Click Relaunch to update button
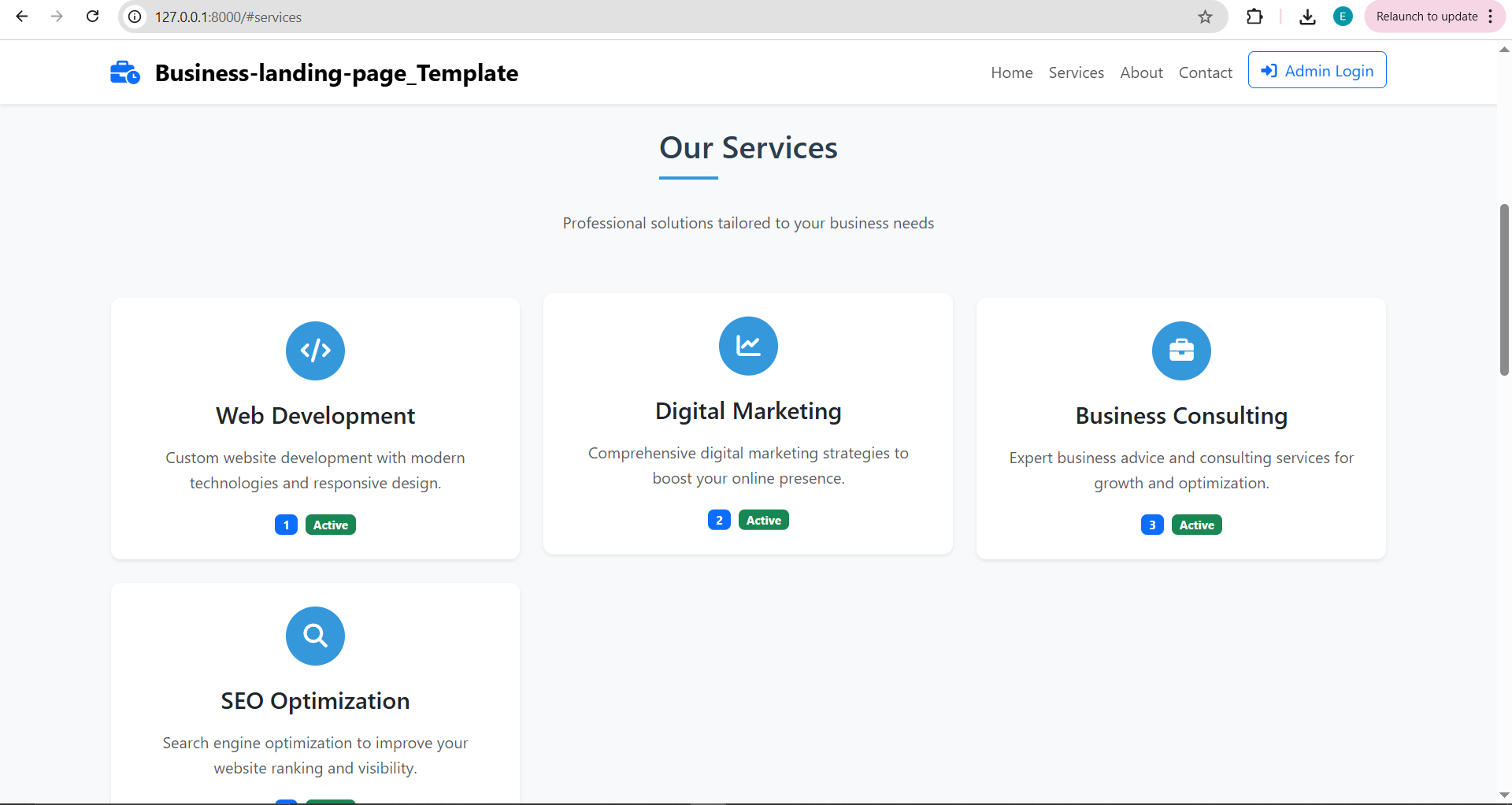The image size is (1512, 805). (1426, 17)
